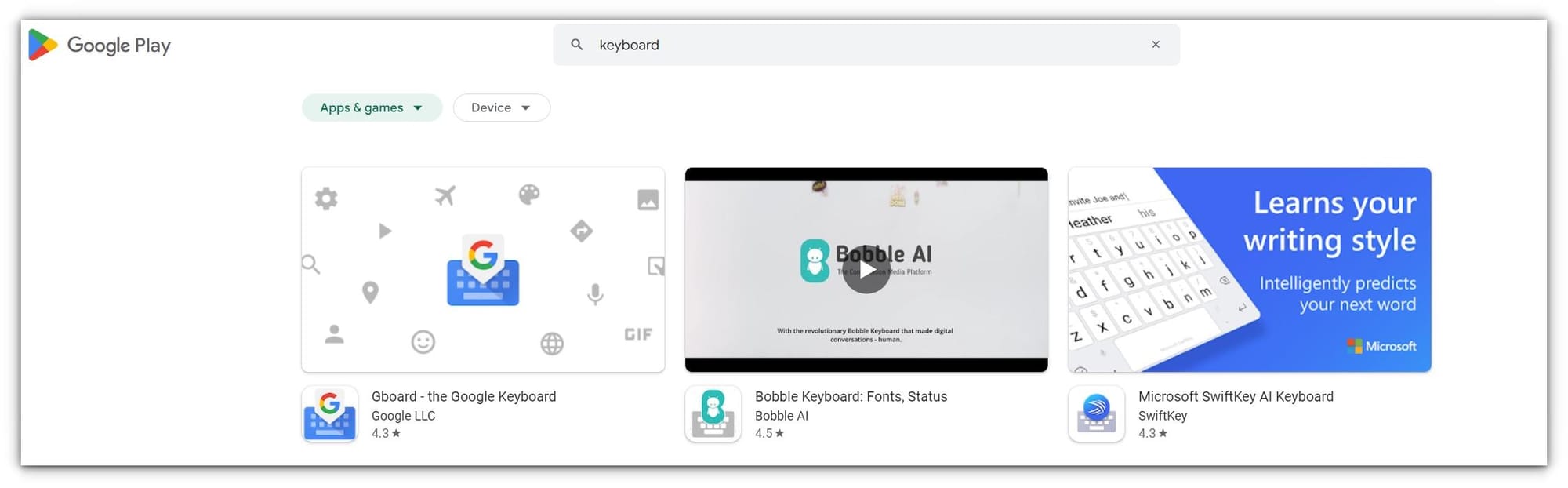Click the Microsoft SwiftKey app icon

pyautogui.click(x=1096, y=413)
